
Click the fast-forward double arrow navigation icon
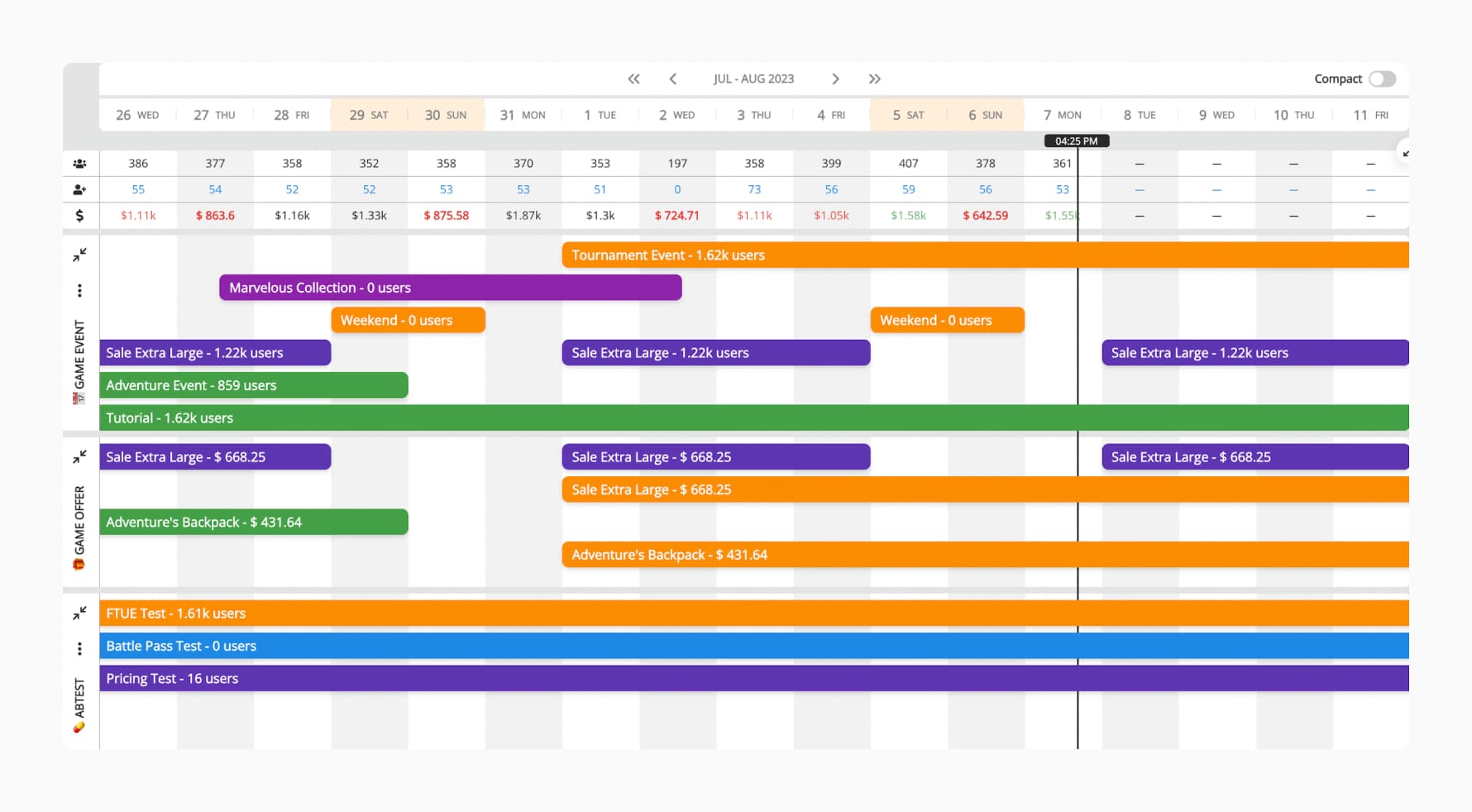click(x=875, y=79)
